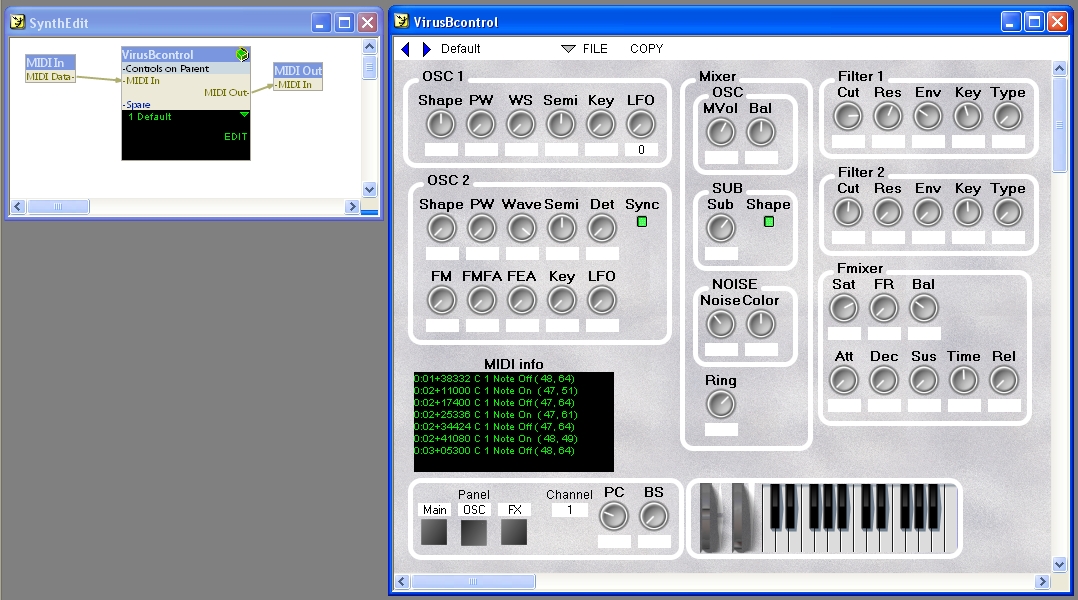The image size is (1078, 600).
Task: Click the Rel envelope knob
Action: click(x=1004, y=380)
